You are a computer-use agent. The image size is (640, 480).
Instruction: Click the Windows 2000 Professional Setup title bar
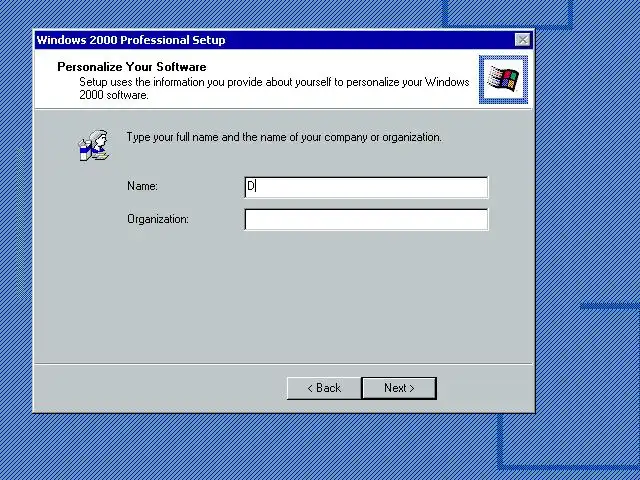(283, 40)
